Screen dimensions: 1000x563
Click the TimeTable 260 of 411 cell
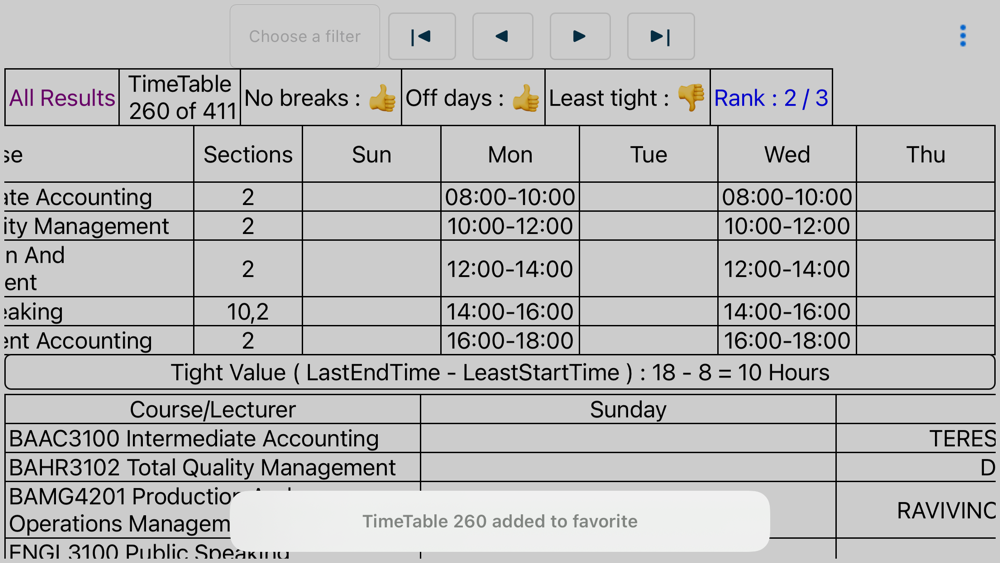click(180, 98)
